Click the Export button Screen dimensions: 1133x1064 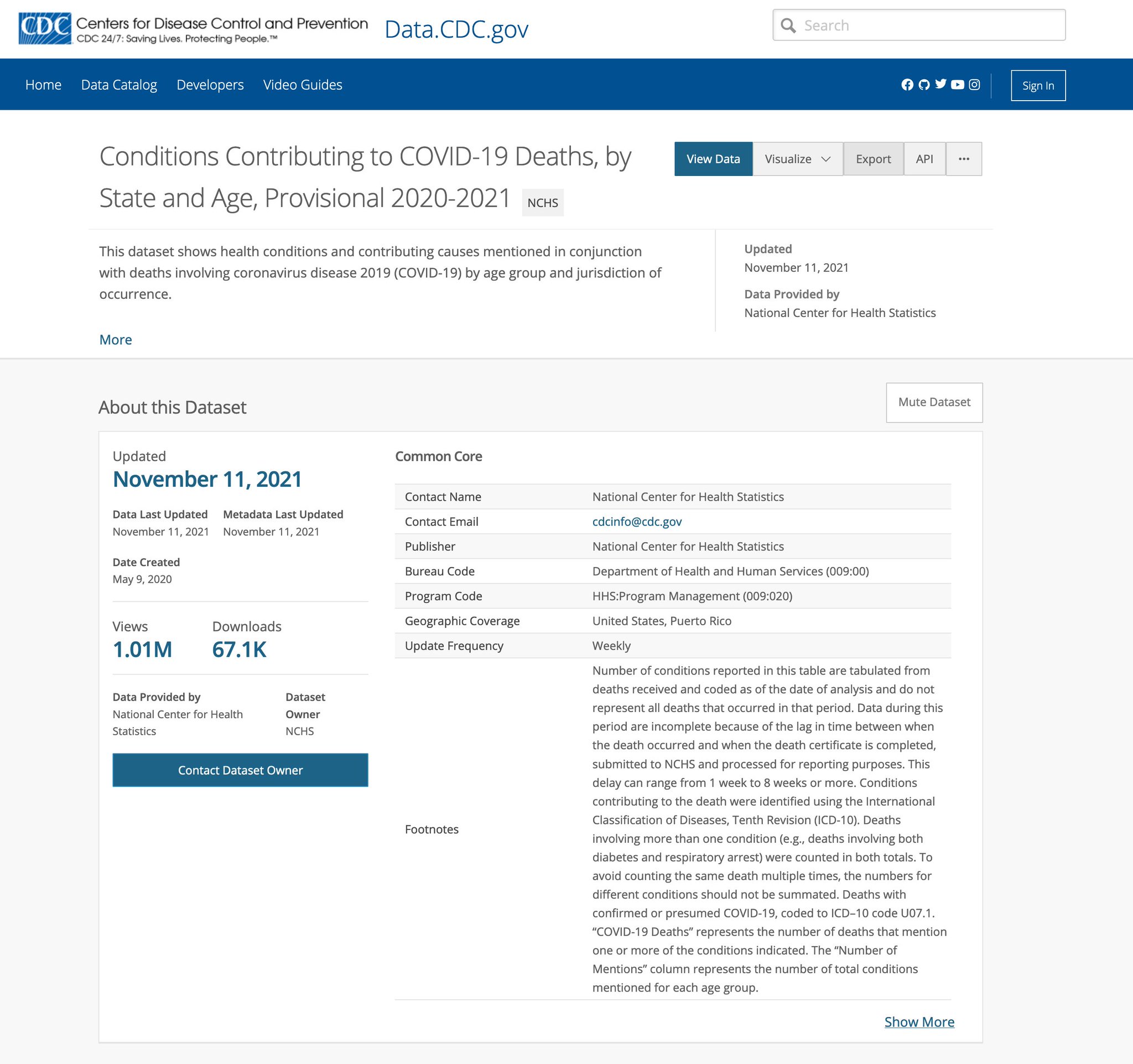click(x=873, y=159)
